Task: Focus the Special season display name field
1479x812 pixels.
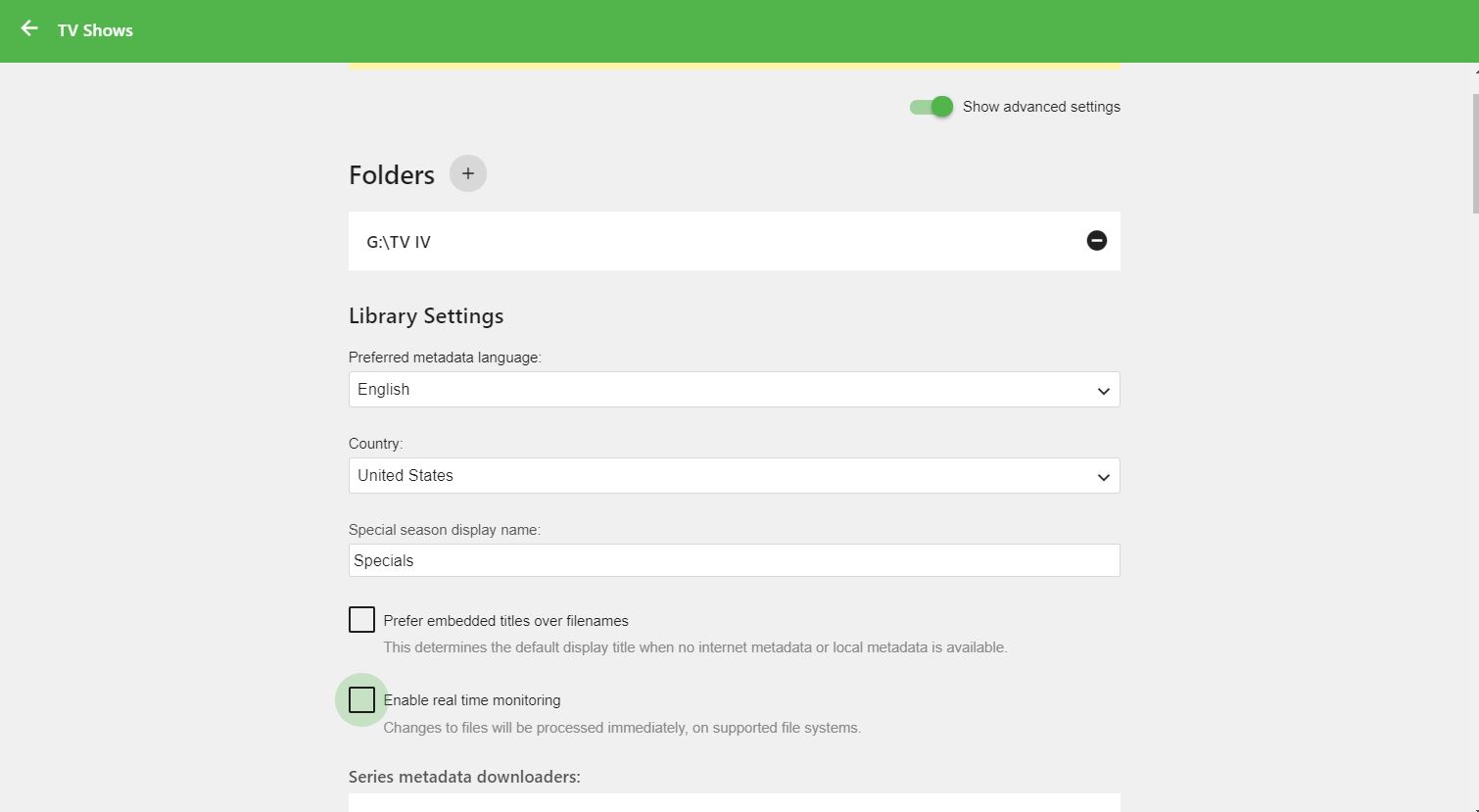Action: pos(734,560)
